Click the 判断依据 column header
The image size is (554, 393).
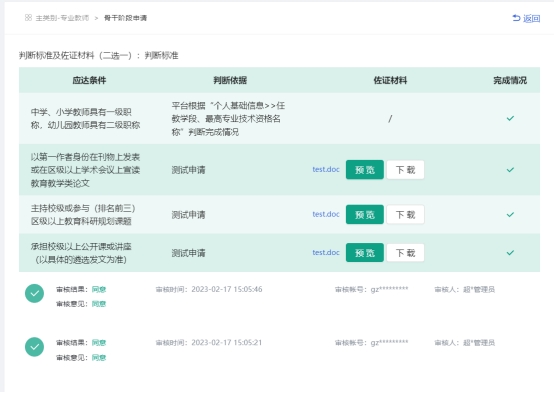[x=230, y=80]
